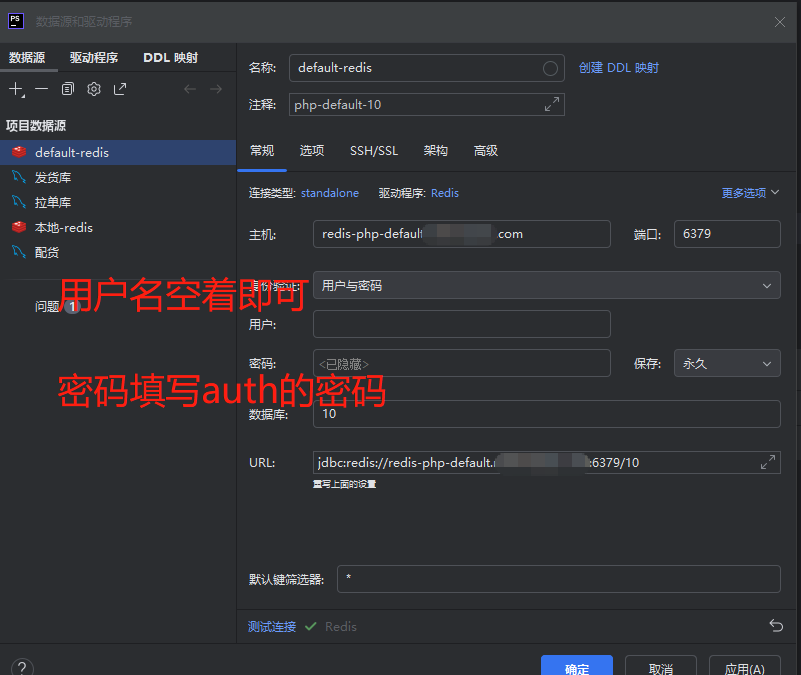The height and width of the screenshot is (675, 801).
Task: Open the 保存 永久 dropdown
Action: [727, 363]
